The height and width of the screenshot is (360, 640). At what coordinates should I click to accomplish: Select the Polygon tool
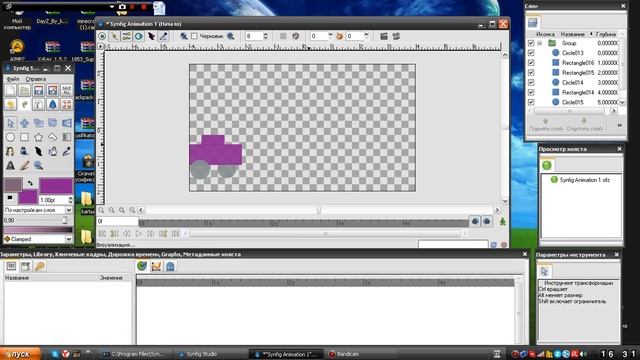pos(53,137)
